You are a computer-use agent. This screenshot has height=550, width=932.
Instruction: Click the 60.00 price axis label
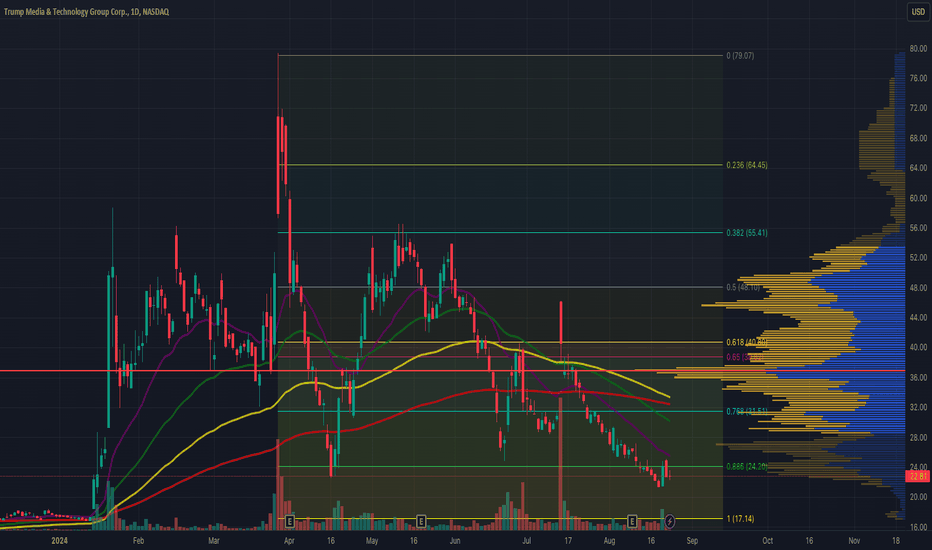918,199
